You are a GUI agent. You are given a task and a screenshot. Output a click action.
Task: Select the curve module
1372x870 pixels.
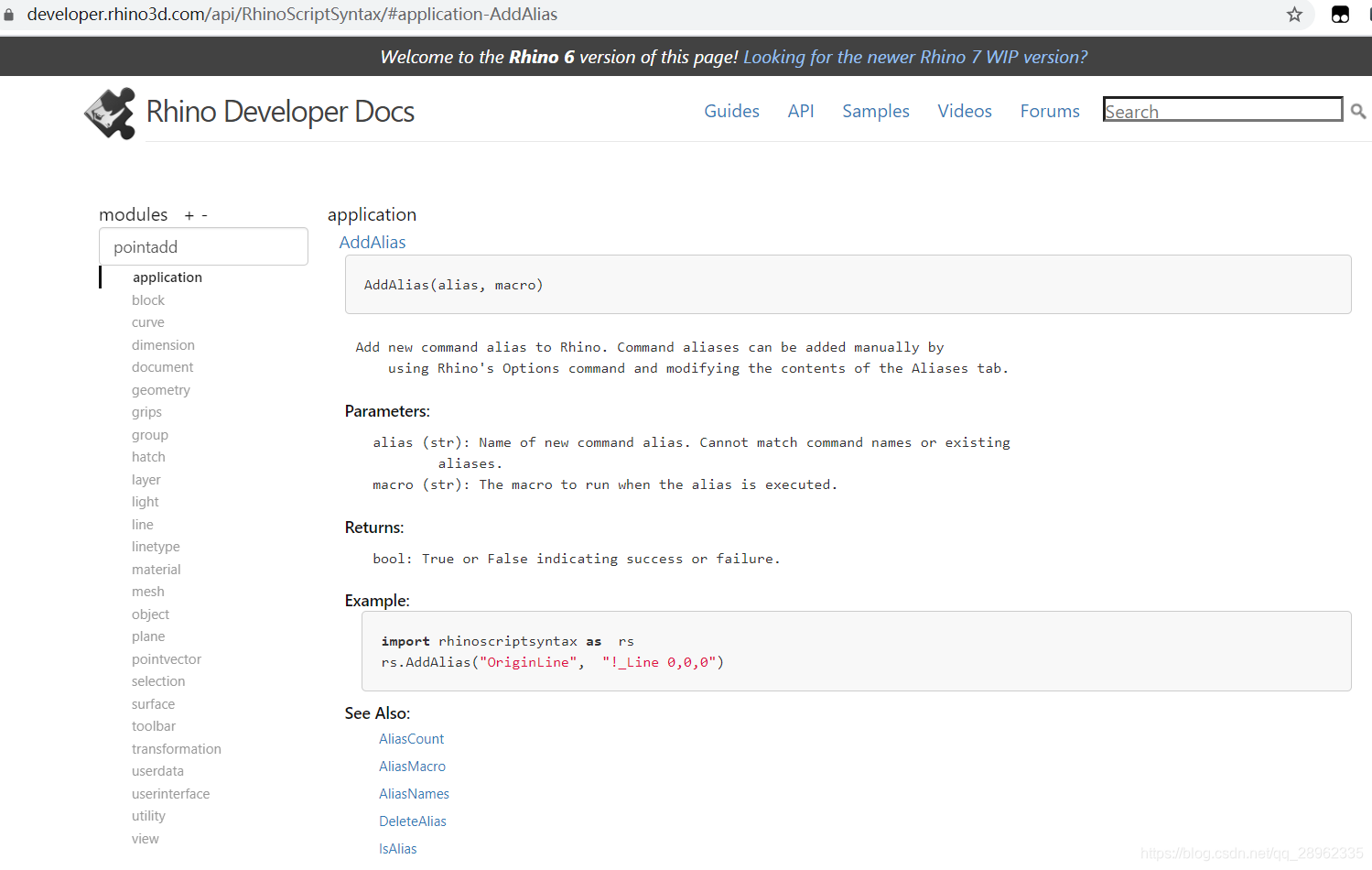point(148,322)
